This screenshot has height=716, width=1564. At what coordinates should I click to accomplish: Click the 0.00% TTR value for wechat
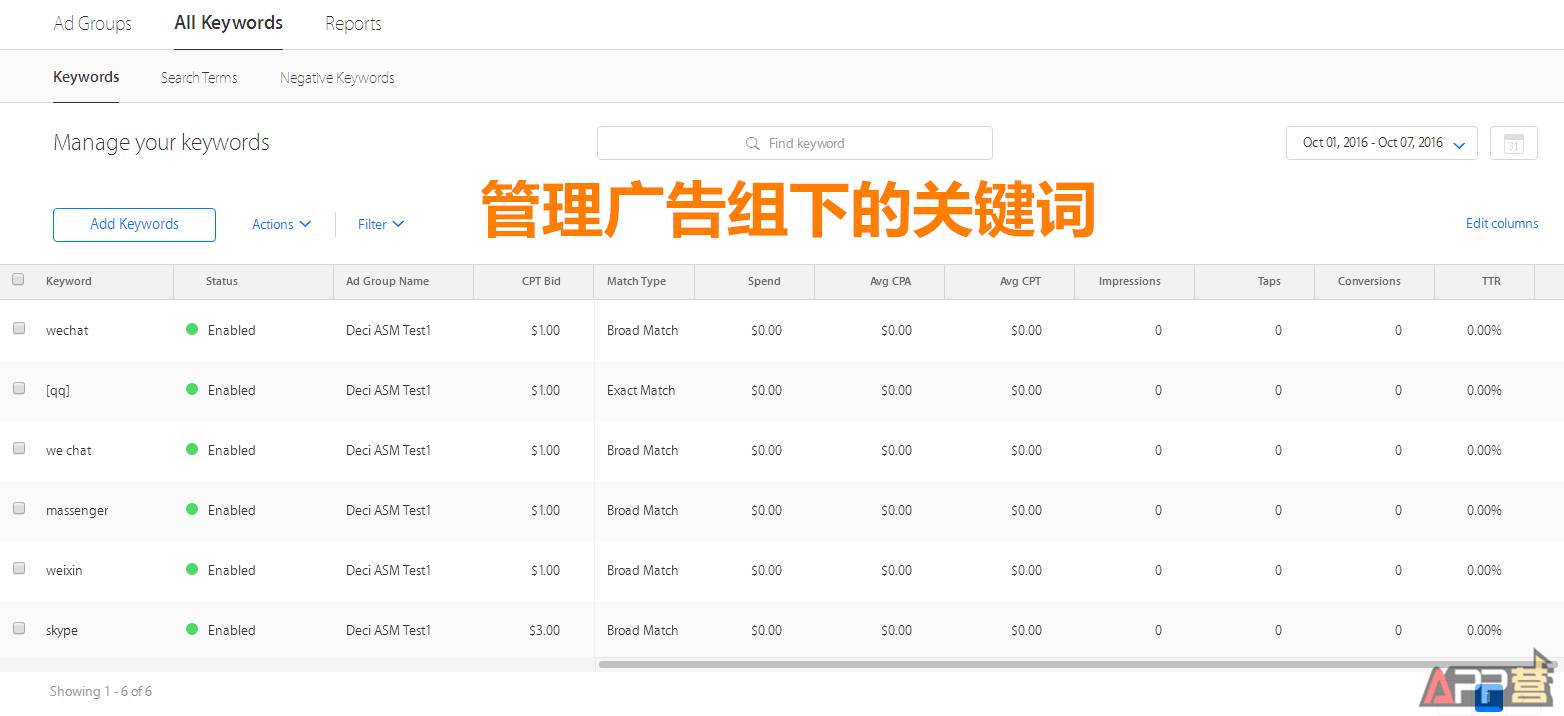tap(1484, 330)
